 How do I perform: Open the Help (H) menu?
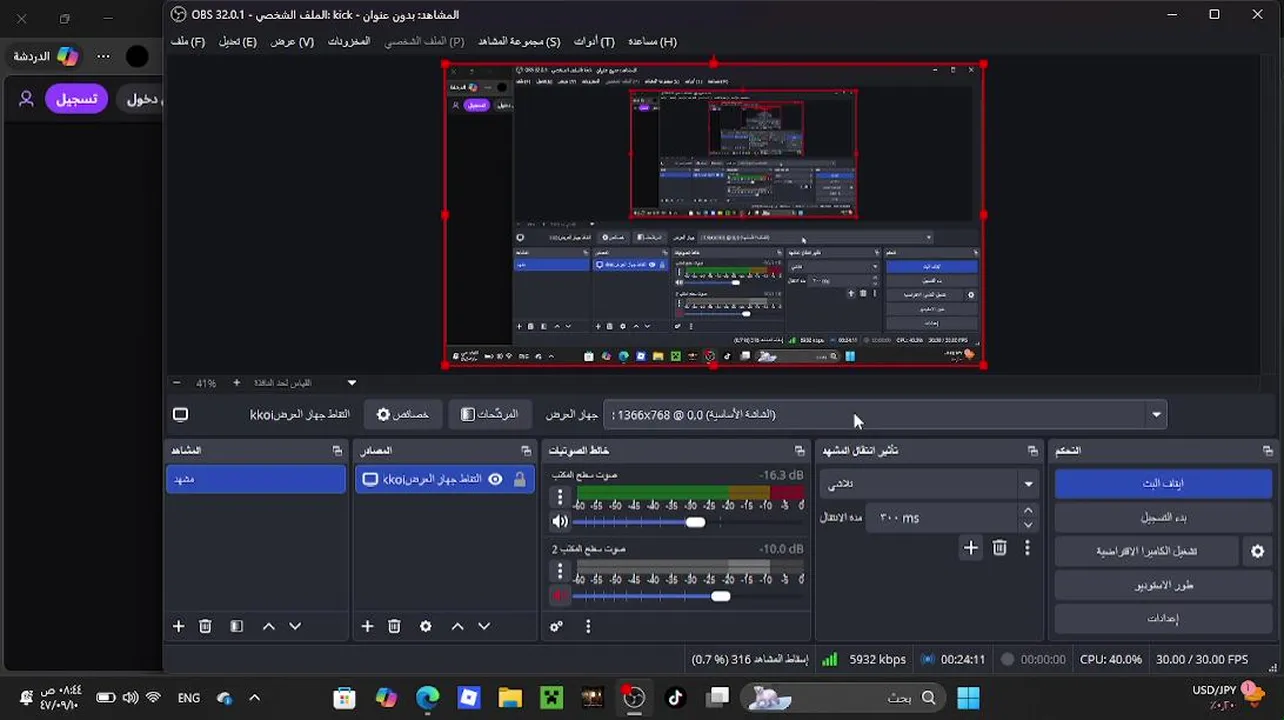tap(652, 41)
